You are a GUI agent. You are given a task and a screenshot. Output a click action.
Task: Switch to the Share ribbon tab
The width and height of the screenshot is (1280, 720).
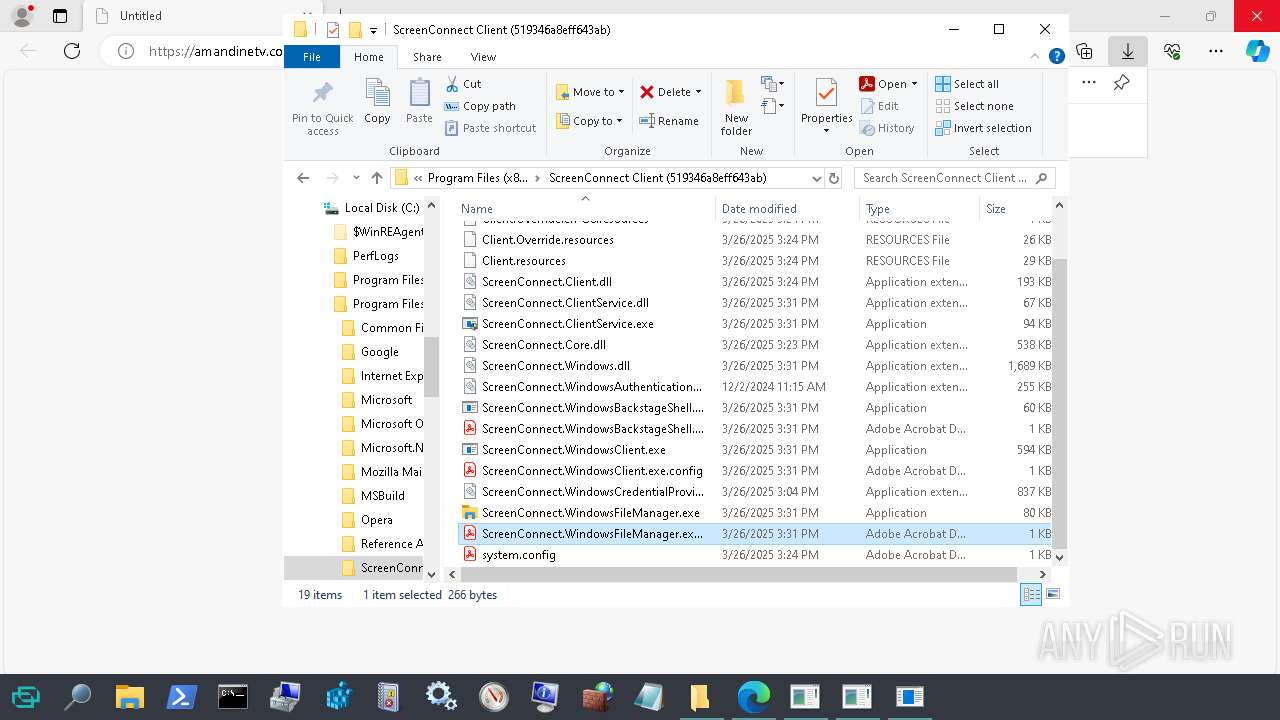pos(427,57)
